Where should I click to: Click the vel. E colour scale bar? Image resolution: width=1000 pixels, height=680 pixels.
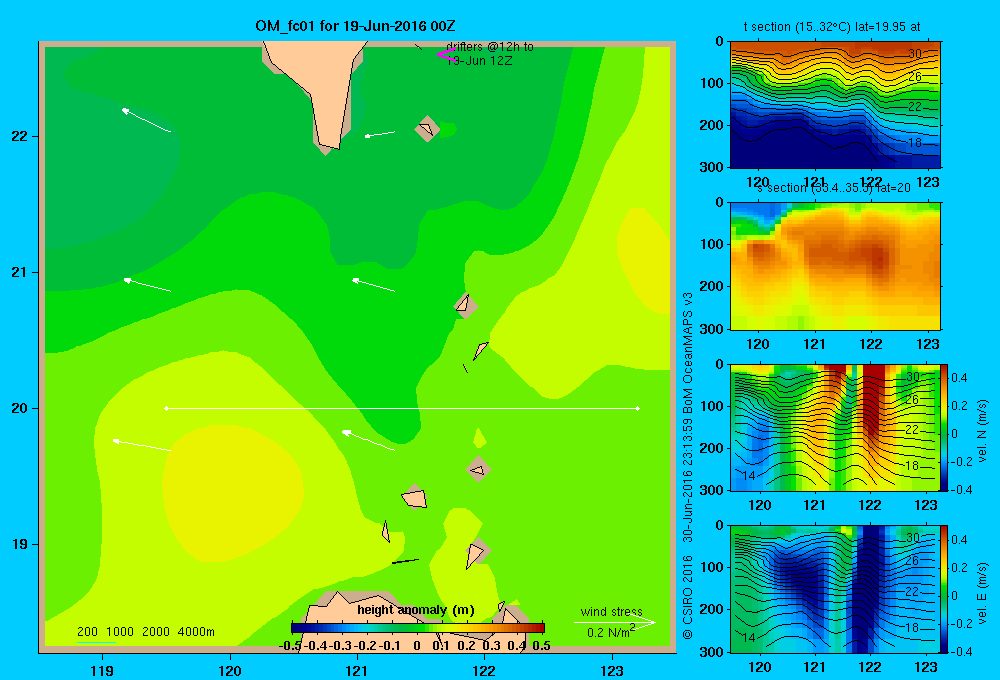click(x=945, y=589)
